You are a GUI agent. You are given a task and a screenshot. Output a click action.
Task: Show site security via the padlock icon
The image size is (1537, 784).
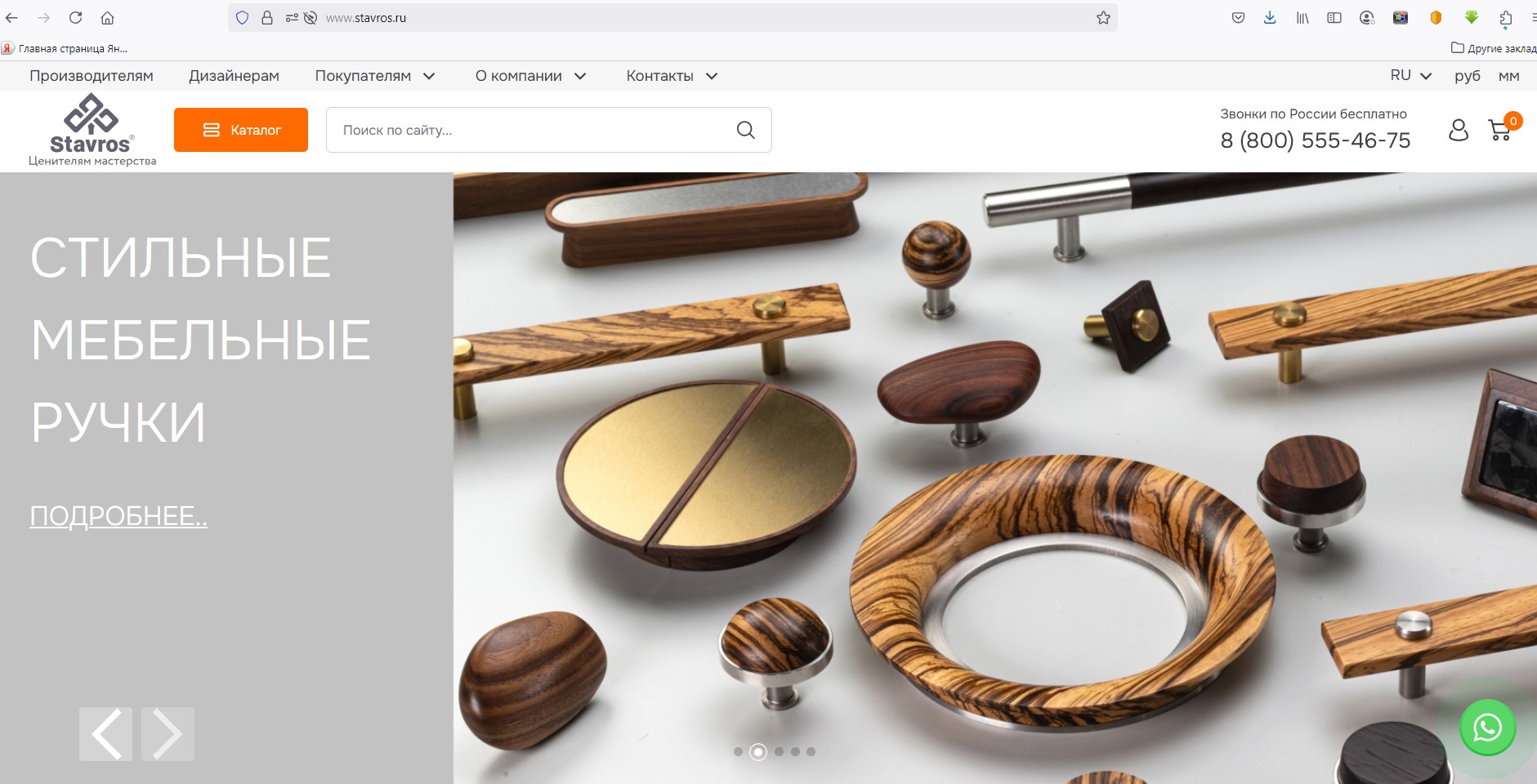[x=266, y=18]
